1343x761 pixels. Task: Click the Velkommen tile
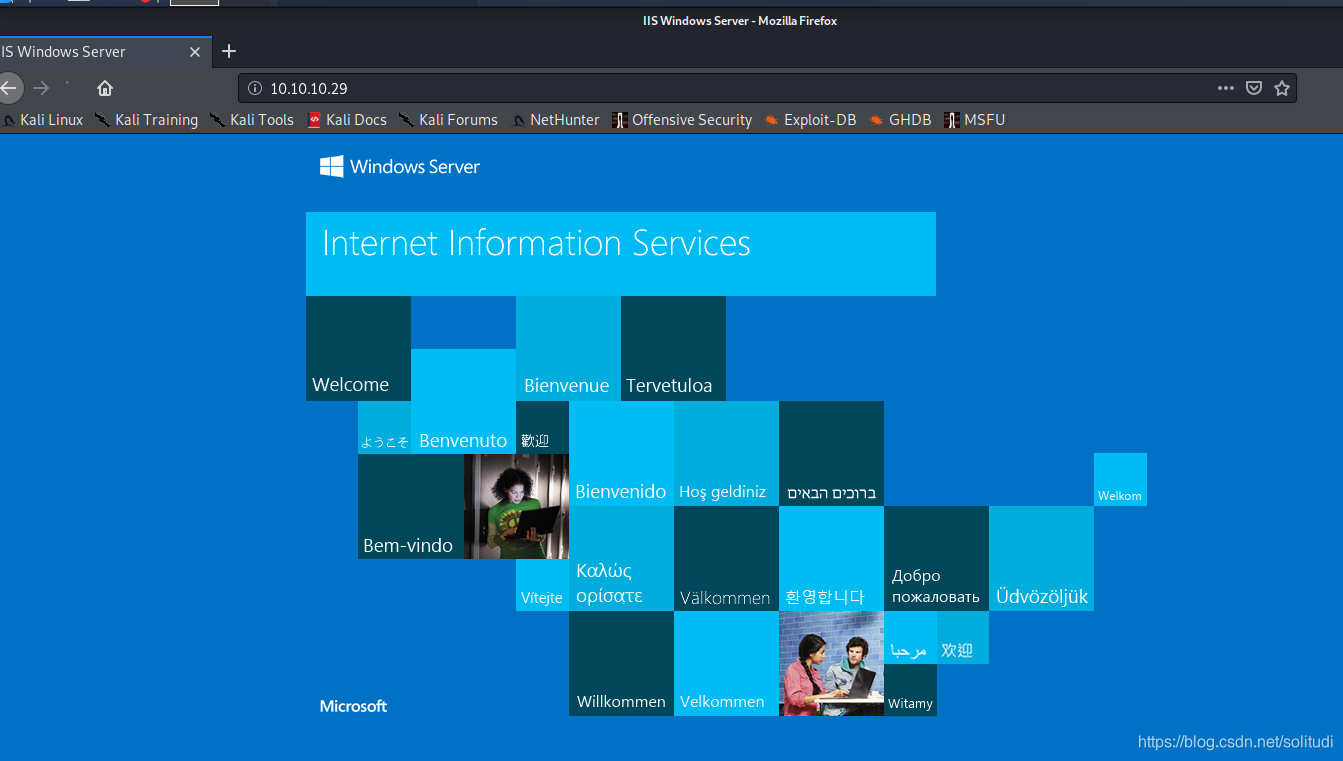click(x=726, y=663)
